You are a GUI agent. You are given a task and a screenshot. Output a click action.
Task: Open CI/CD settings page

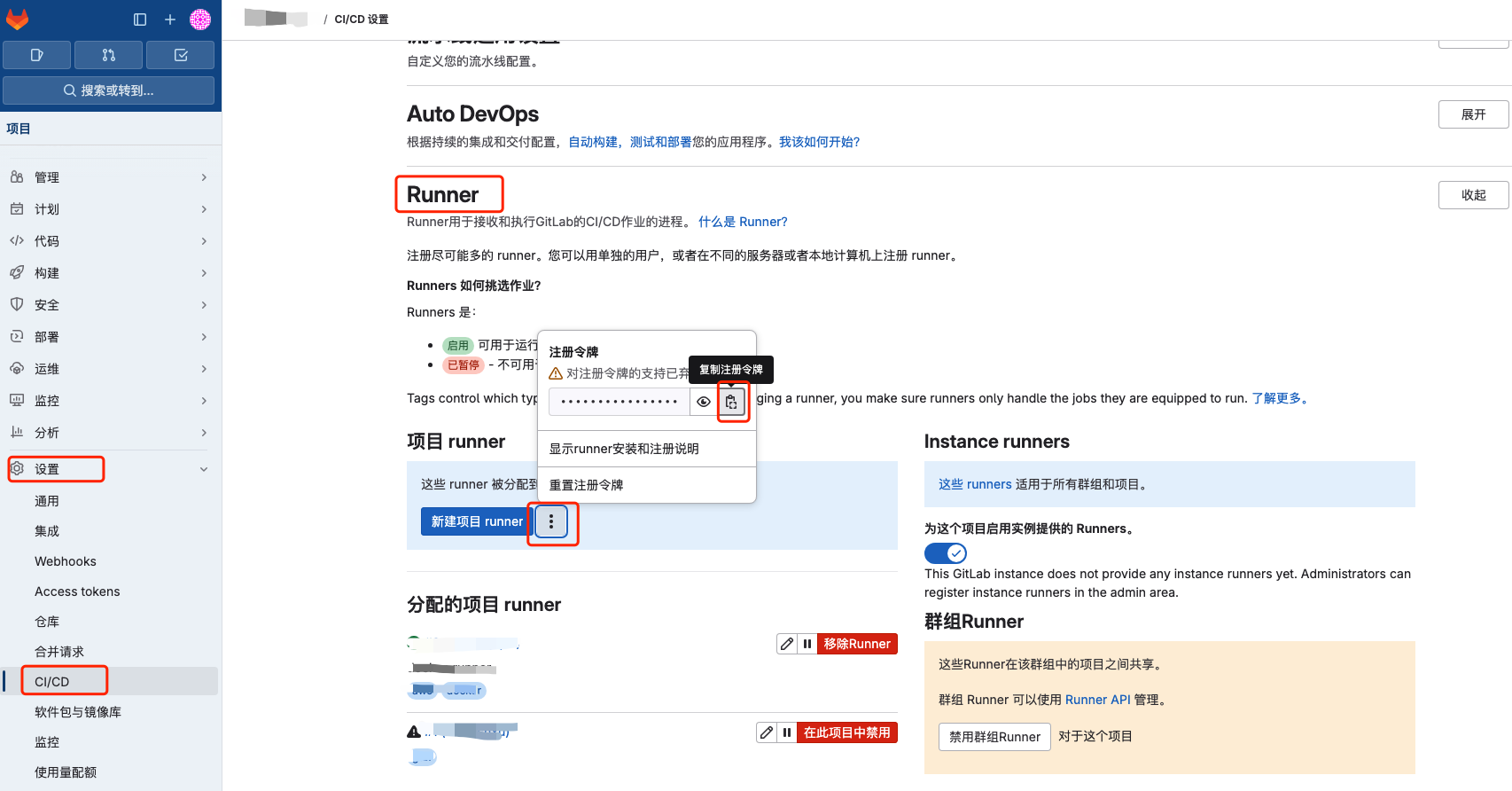point(111,681)
